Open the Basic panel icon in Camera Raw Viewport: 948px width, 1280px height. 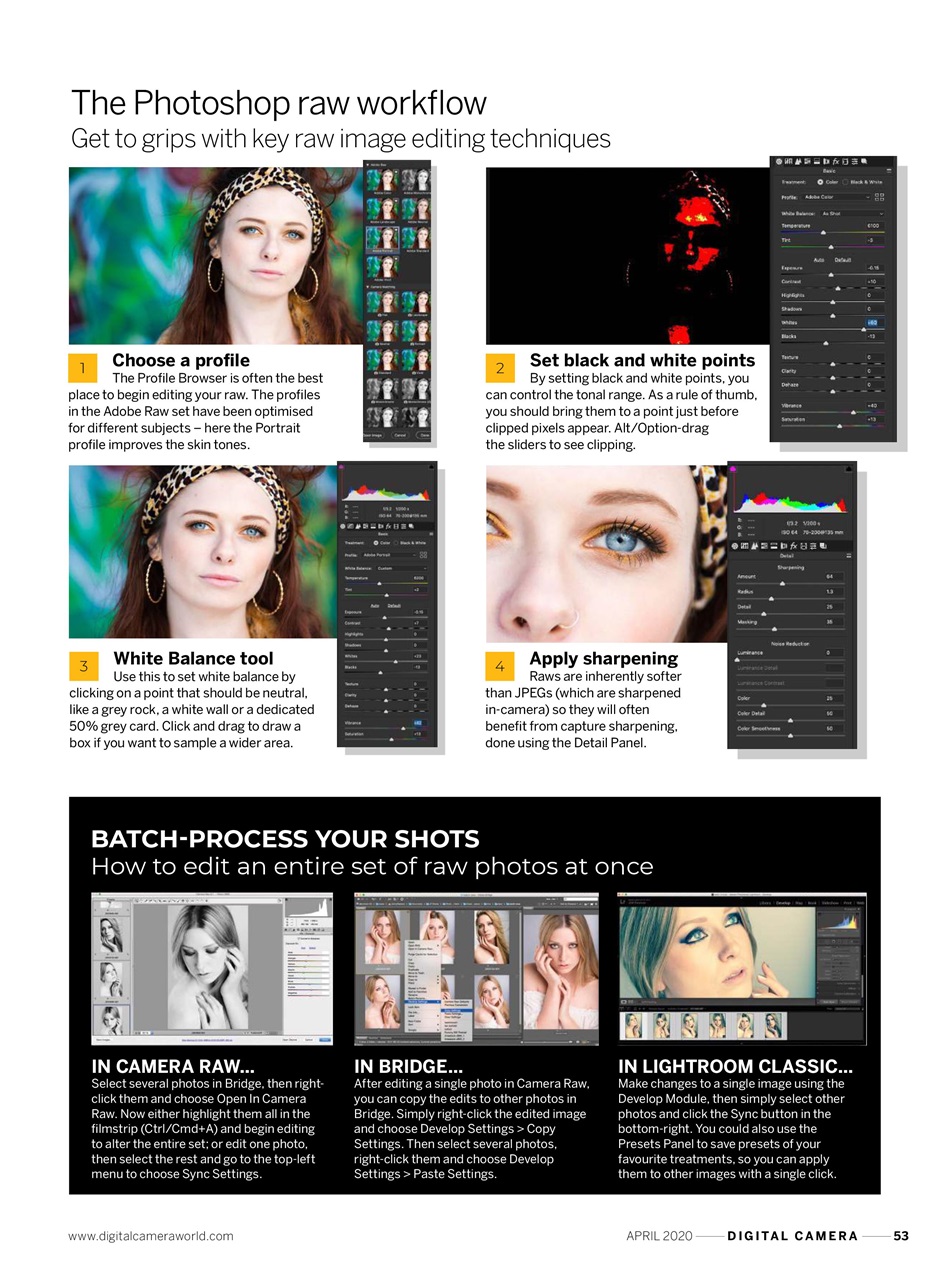(x=780, y=161)
